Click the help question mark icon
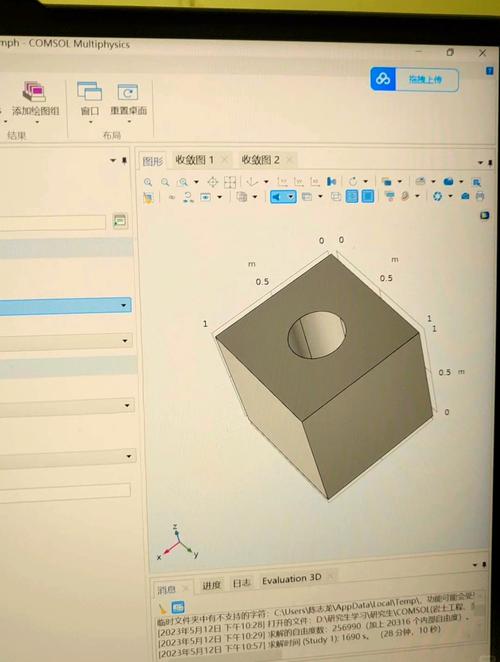This screenshot has width=500, height=662. point(490,71)
